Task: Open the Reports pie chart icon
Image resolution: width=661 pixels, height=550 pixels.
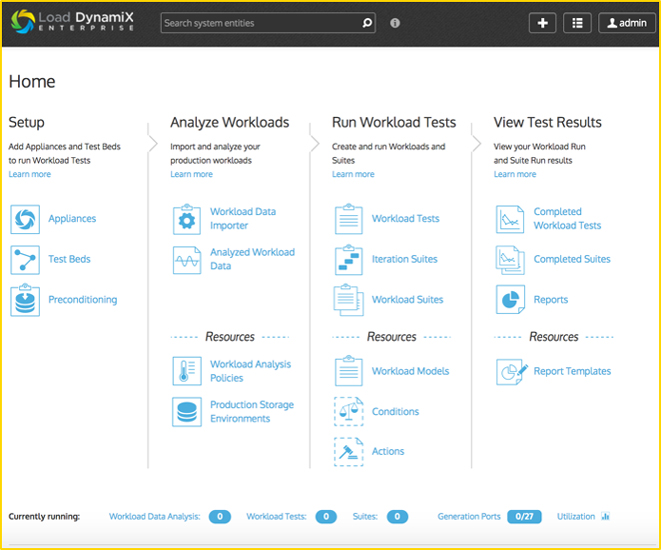Action: tap(510, 300)
